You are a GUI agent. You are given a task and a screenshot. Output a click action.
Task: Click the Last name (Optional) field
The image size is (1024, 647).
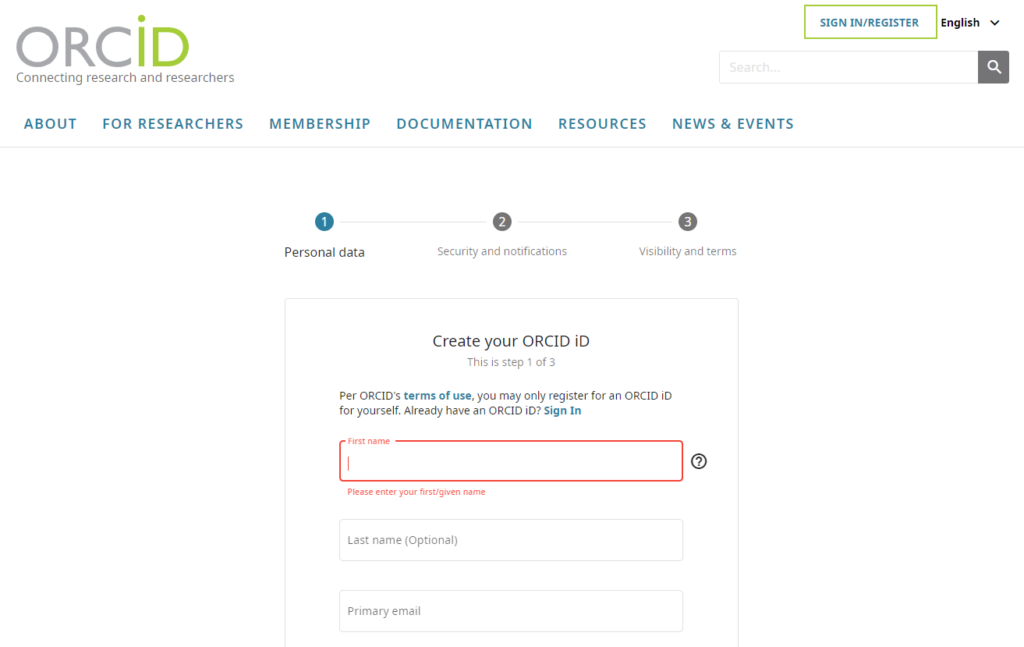tap(510, 540)
